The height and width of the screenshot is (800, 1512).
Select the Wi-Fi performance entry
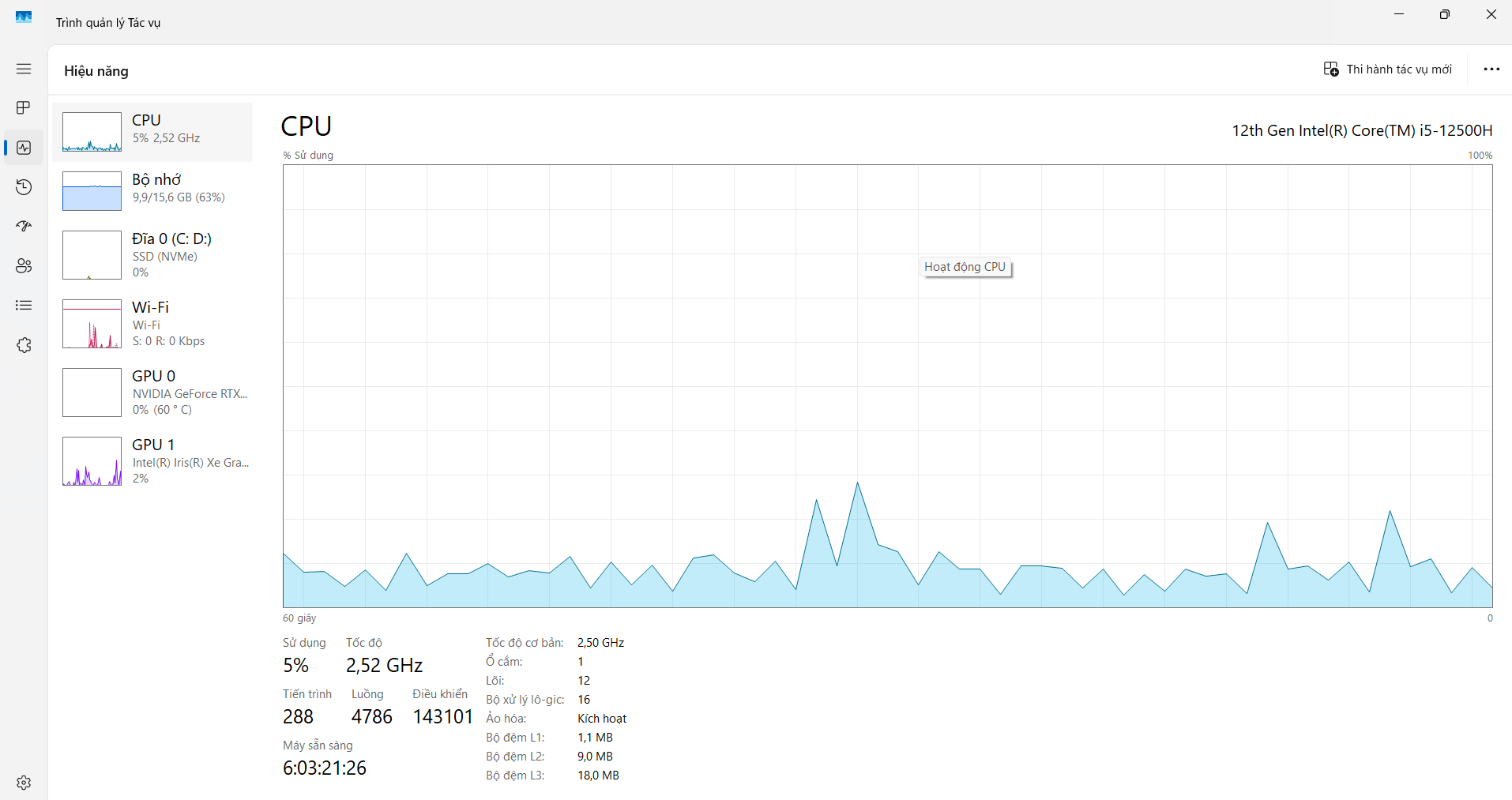click(x=152, y=324)
